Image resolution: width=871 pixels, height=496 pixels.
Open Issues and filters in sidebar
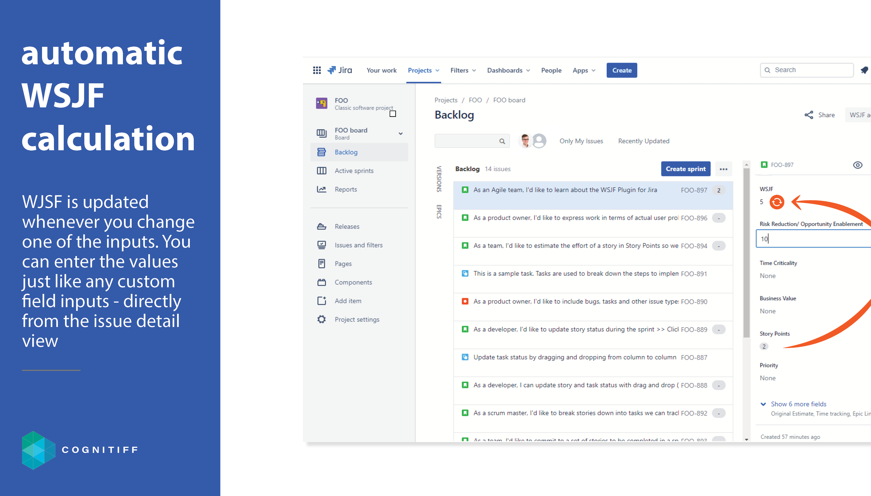tap(359, 245)
